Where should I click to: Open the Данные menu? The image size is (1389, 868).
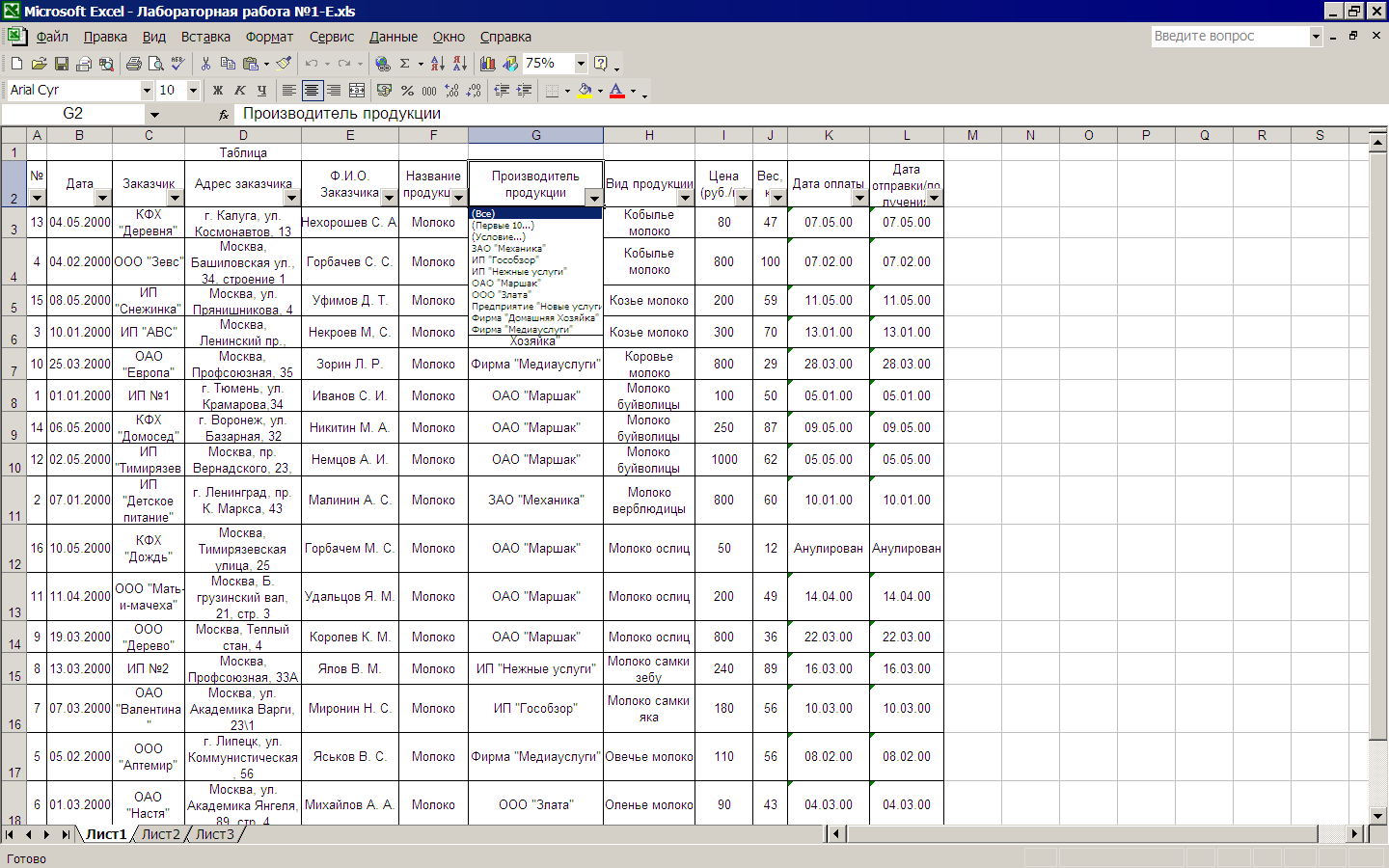(394, 37)
